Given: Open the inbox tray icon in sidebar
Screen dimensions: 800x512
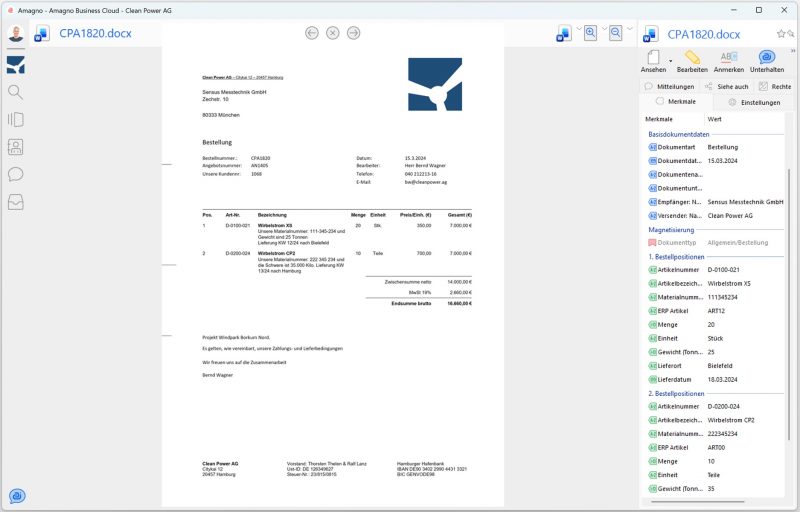Looking at the screenshot, I should click(x=16, y=202).
